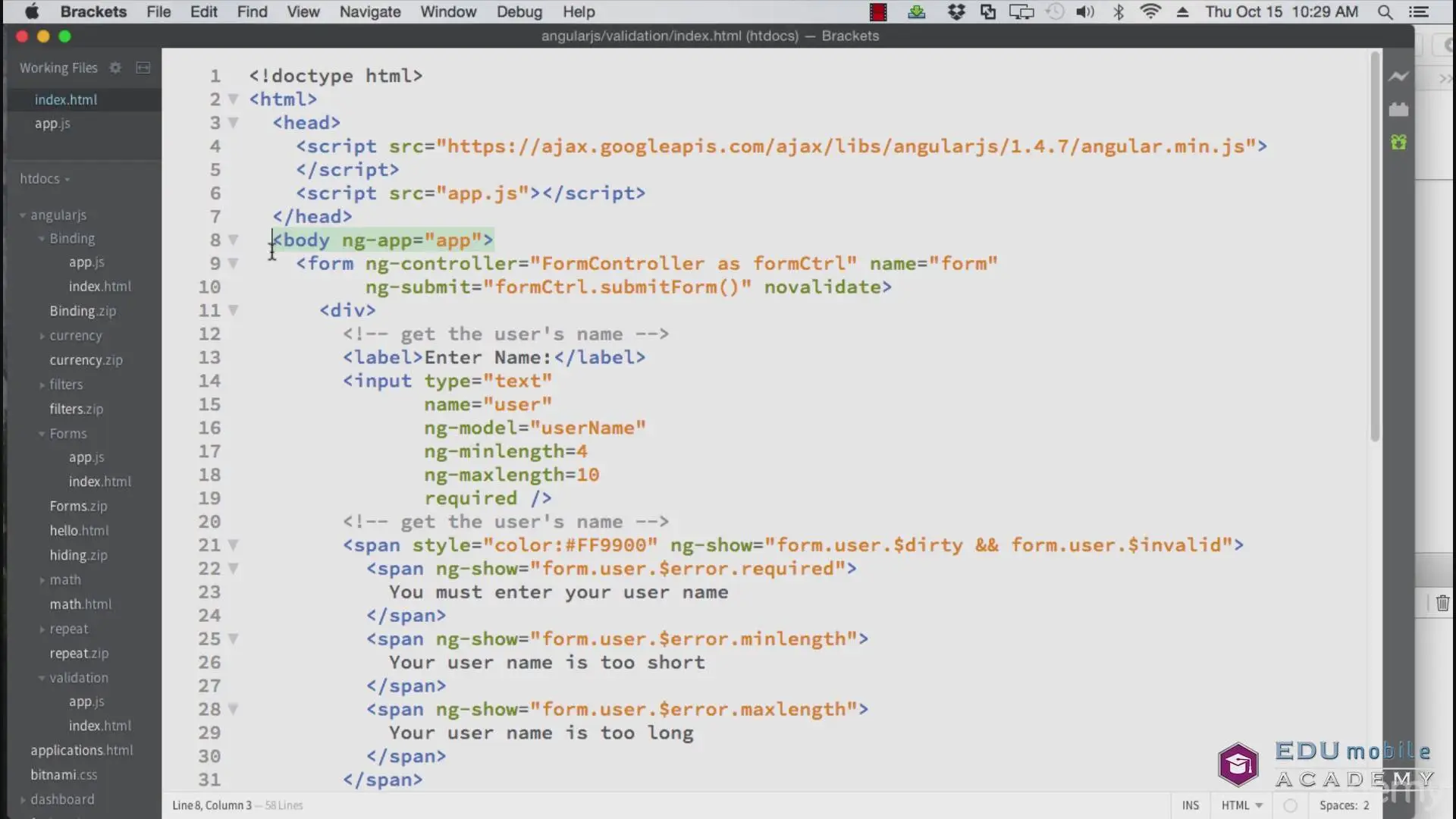The height and width of the screenshot is (819, 1456).
Task: Toggle volume icon in menu bar
Action: tap(1085, 12)
